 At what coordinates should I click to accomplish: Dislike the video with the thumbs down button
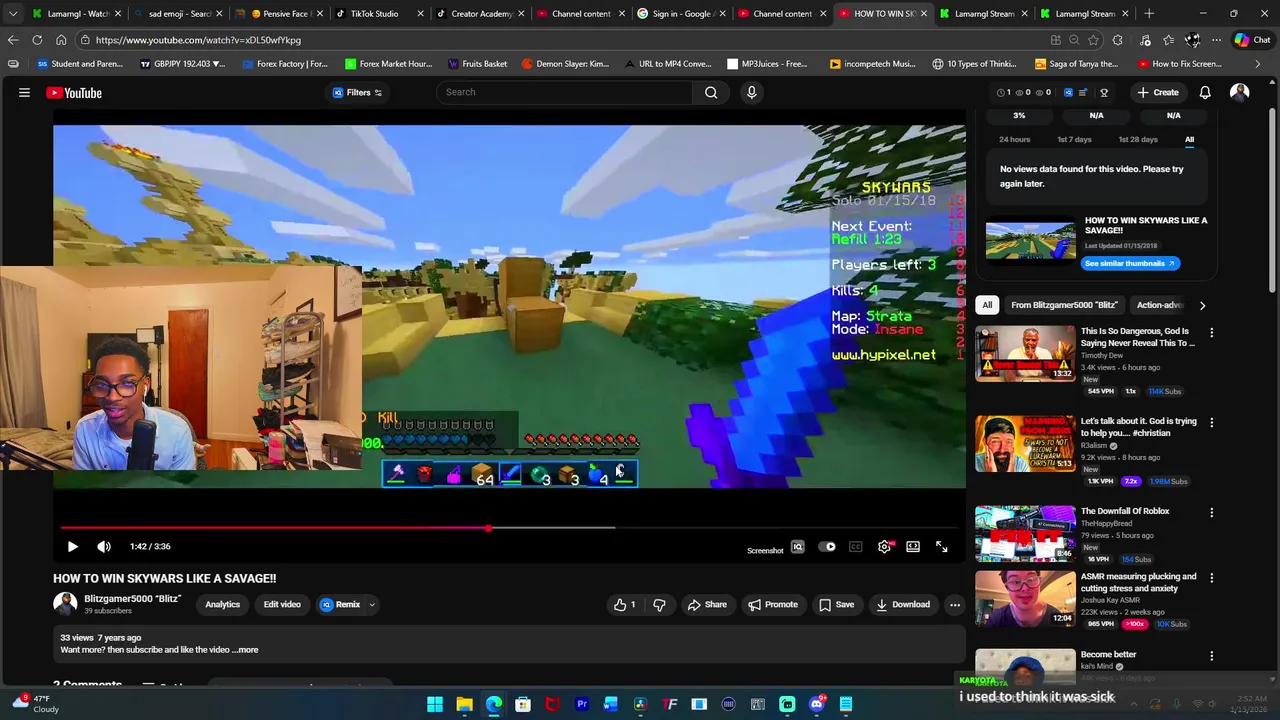(x=659, y=604)
